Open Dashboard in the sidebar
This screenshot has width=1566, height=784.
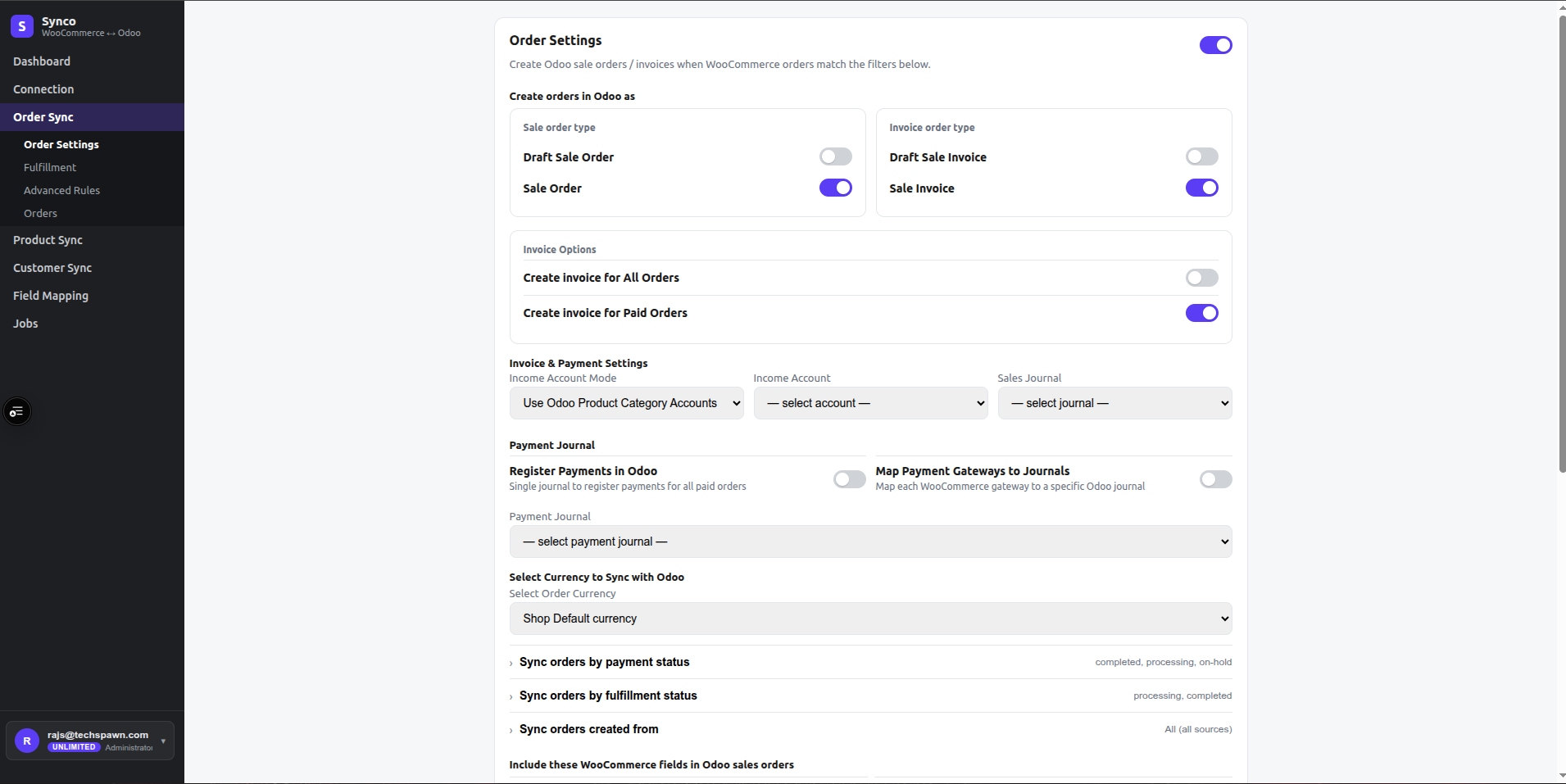click(x=92, y=61)
